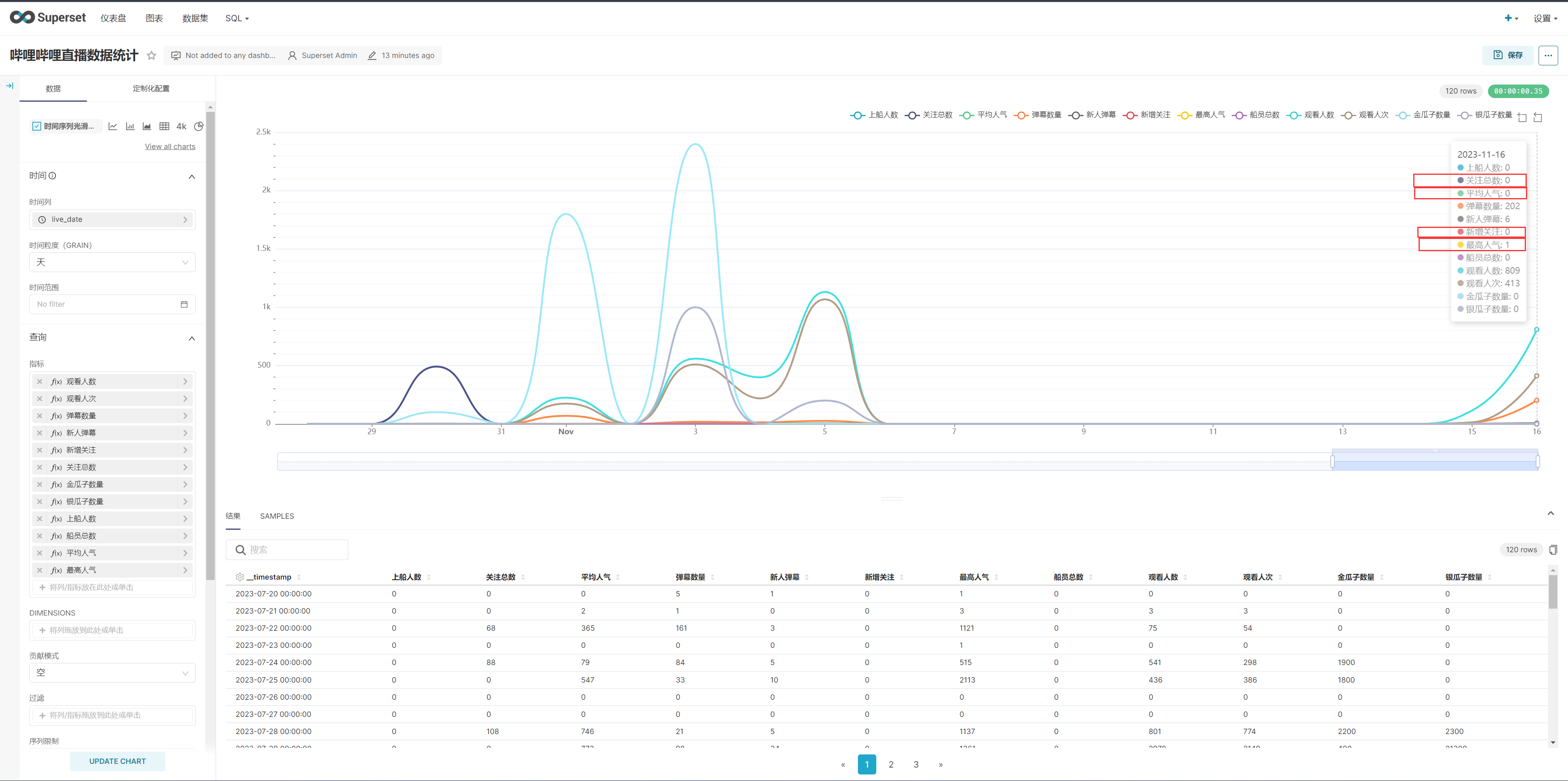
Task: Open the 贡献模式 dropdown
Action: click(x=112, y=673)
